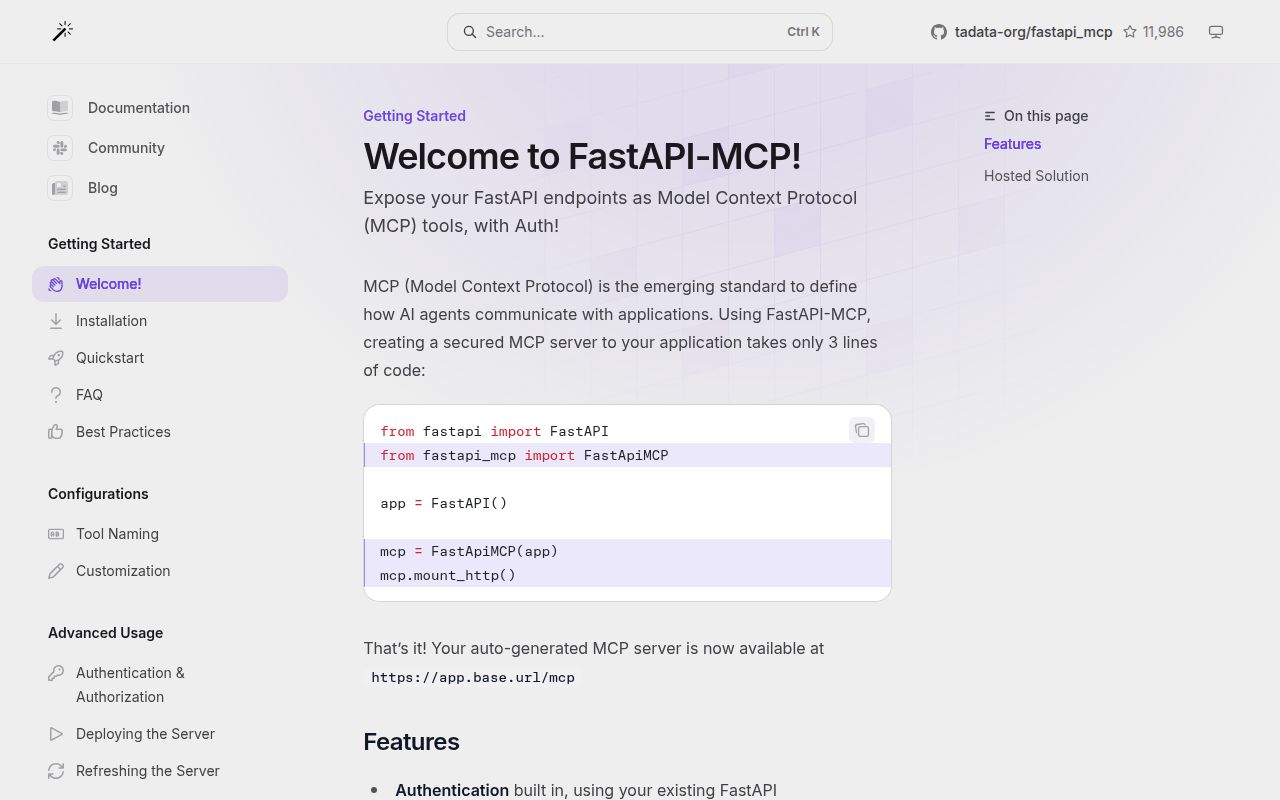Screen dimensions: 1280x800
Task: Click the FAQ question mark icon
Action: (x=56, y=395)
